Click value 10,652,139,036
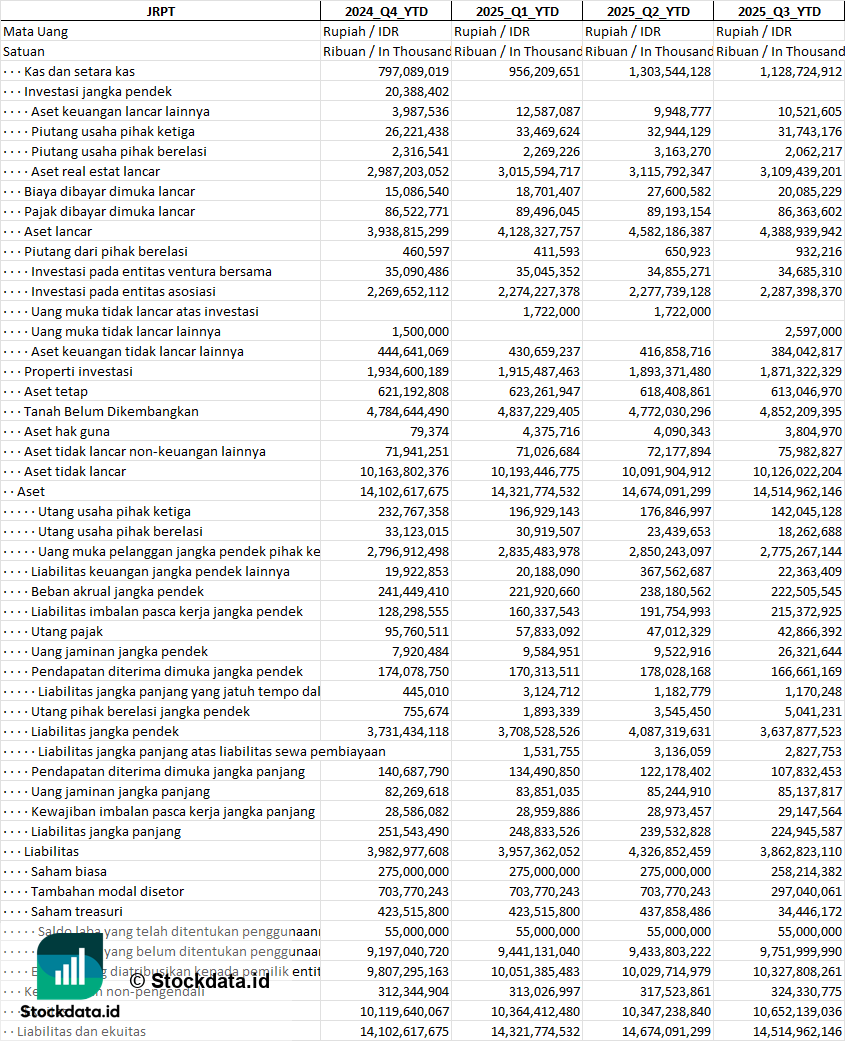 (797, 1011)
